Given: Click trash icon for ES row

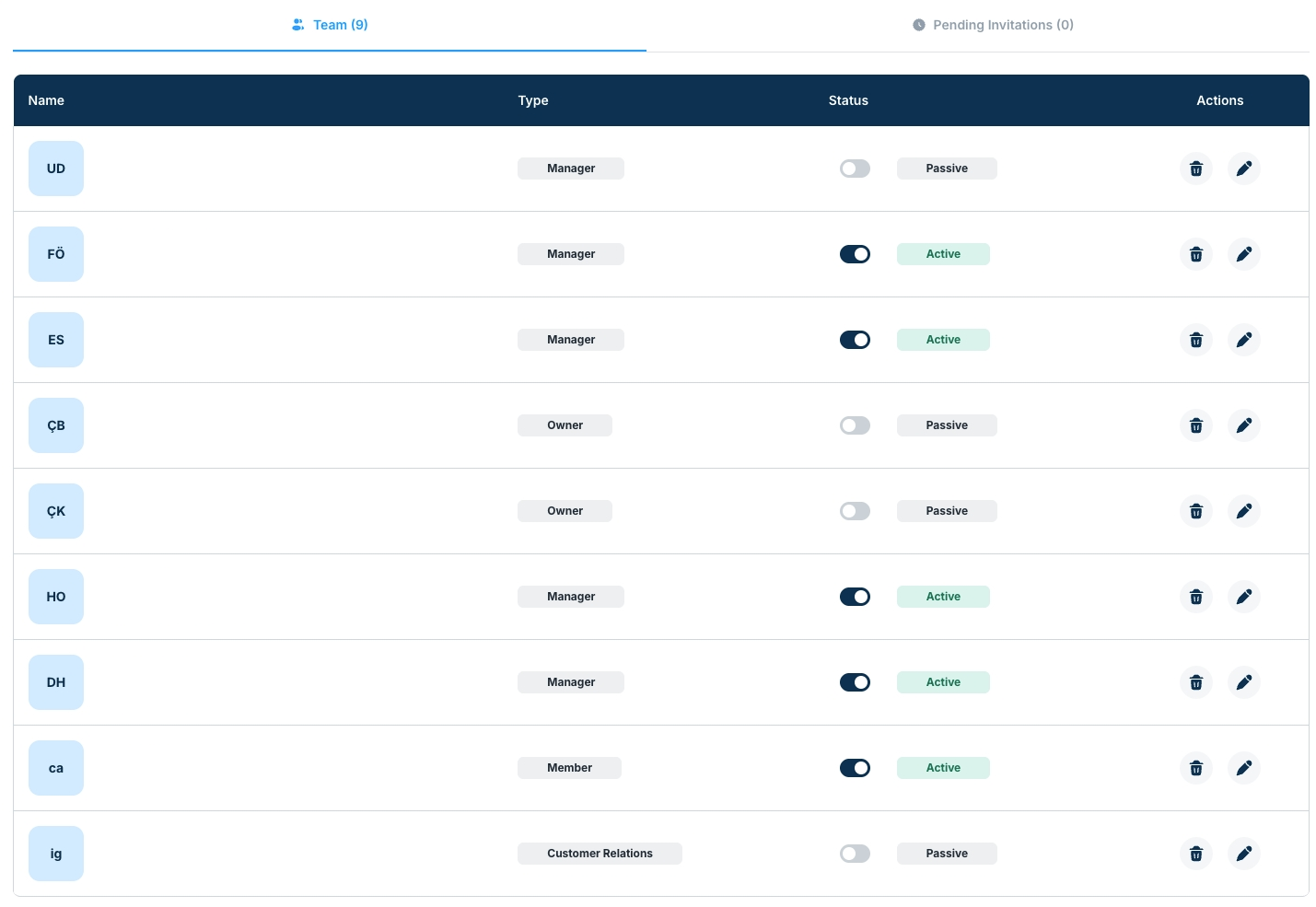Looking at the screenshot, I should (x=1195, y=340).
